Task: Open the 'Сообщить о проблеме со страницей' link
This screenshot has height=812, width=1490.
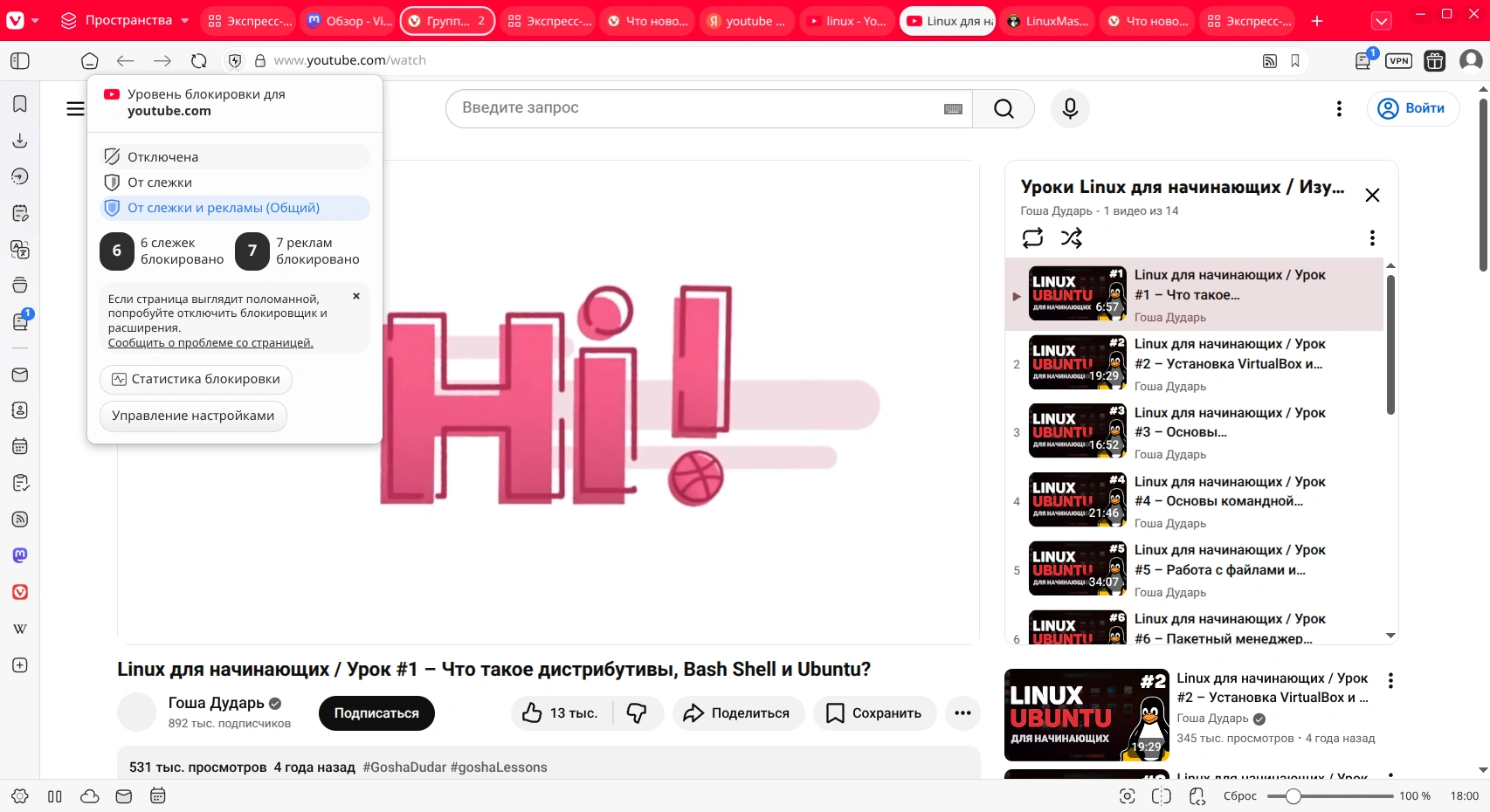Action: tap(210, 343)
